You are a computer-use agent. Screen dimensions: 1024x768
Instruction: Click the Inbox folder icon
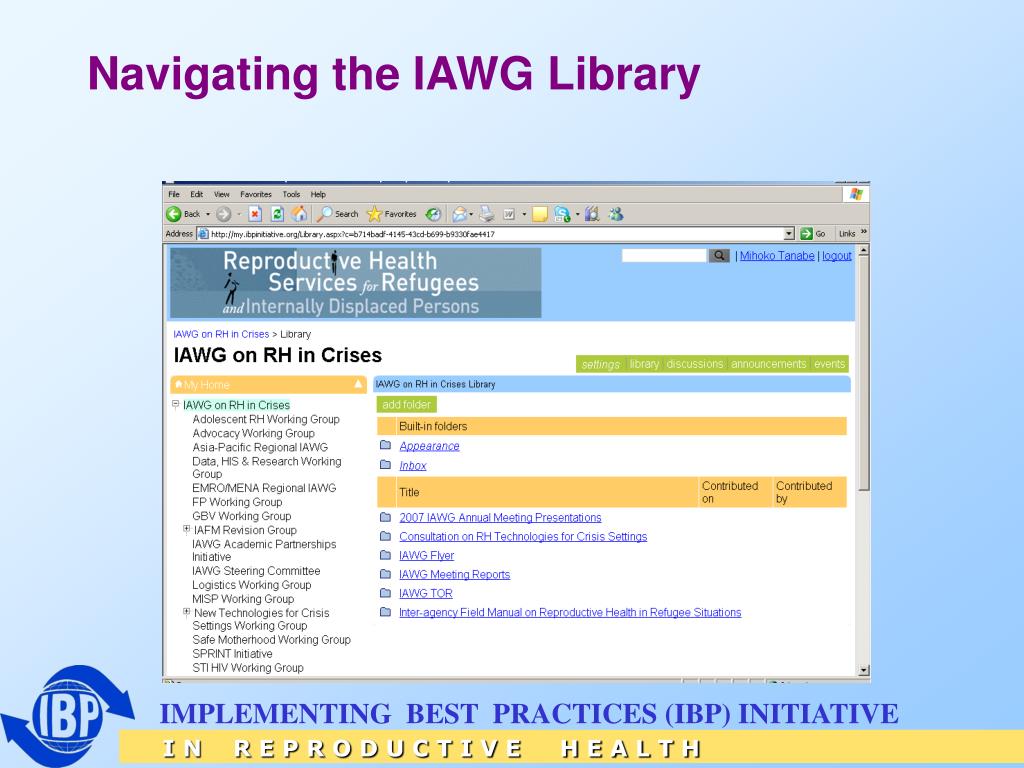pyautogui.click(x=385, y=465)
